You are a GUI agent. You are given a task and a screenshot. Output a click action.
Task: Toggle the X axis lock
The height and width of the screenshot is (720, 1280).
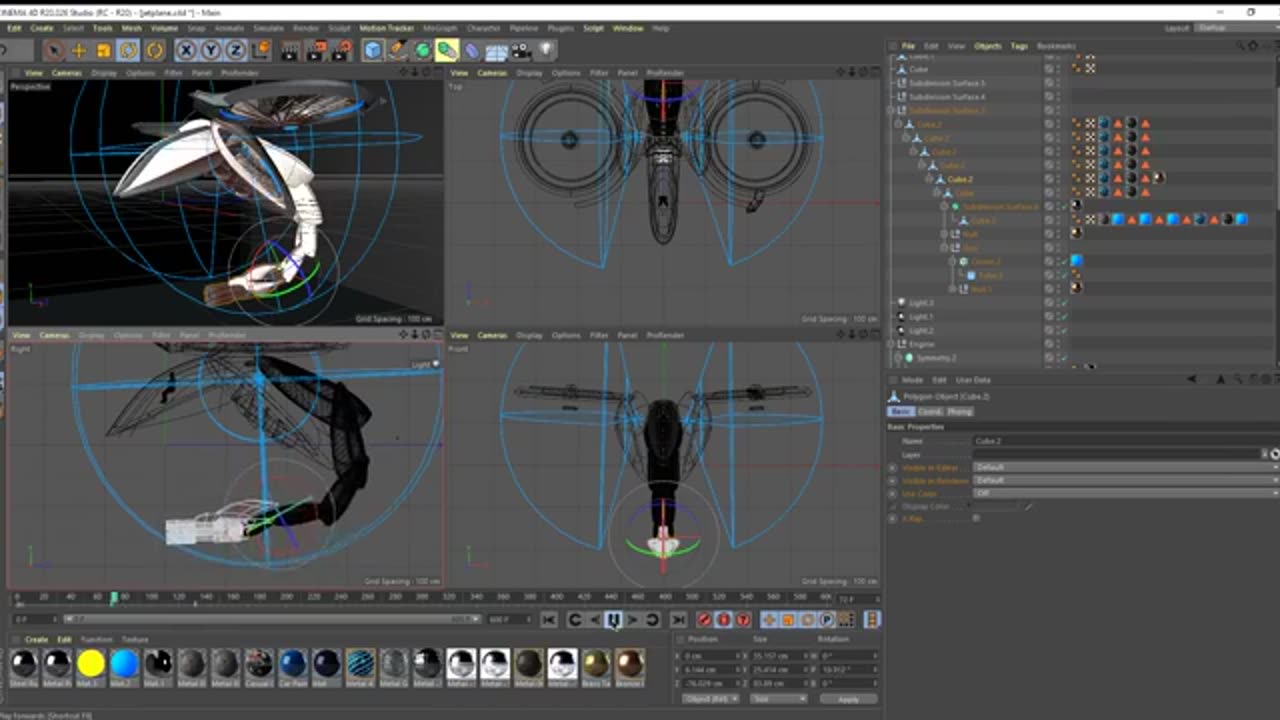(186, 50)
